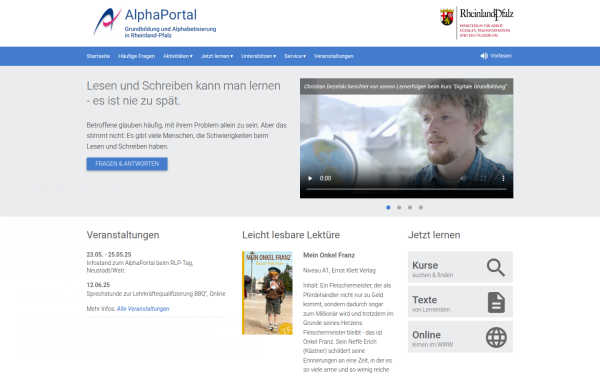This screenshot has width=600, height=375.
Task: Open Veranstaltungen in the navigation bar
Action: click(x=334, y=56)
